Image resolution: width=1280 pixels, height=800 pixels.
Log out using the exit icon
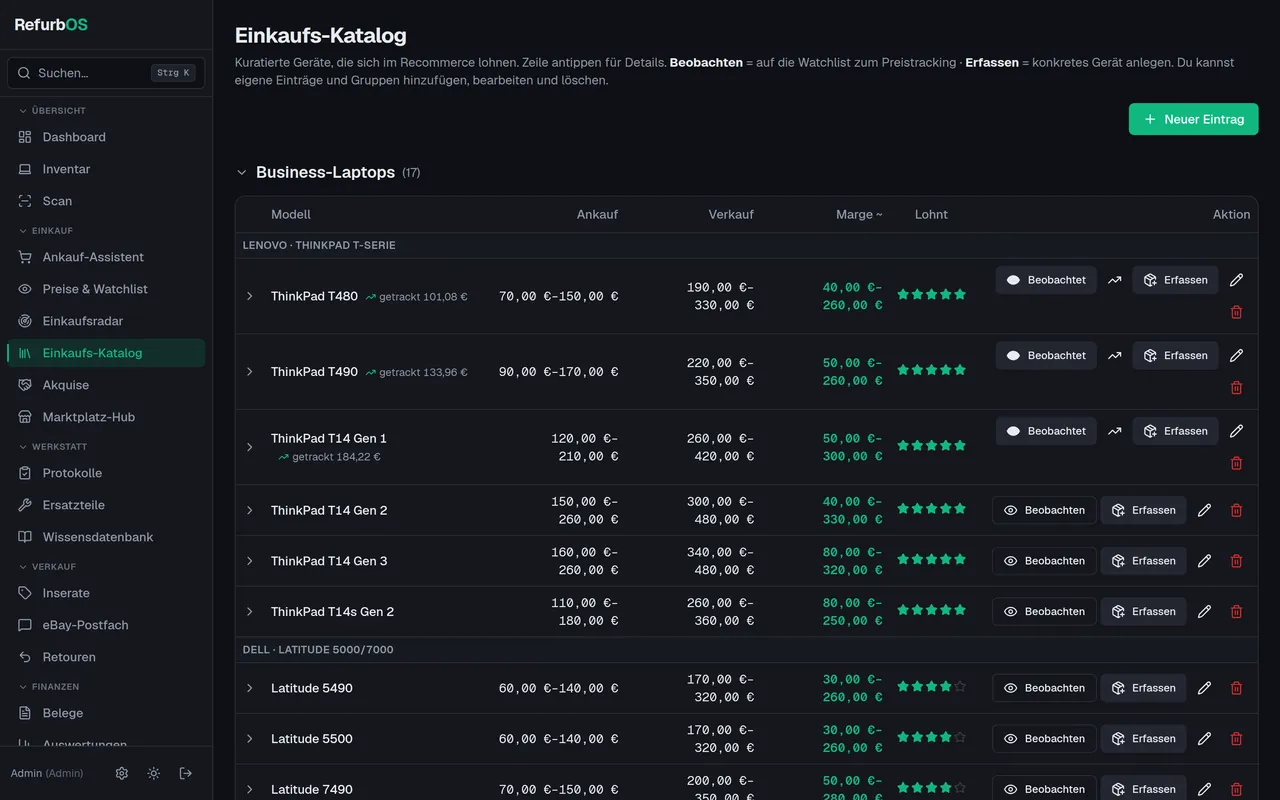186,773
